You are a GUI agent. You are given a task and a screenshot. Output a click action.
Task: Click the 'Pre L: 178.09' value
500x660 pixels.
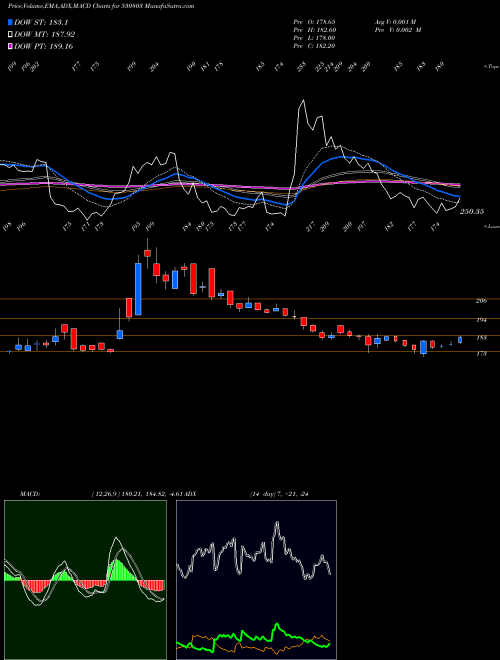point(314,38)
